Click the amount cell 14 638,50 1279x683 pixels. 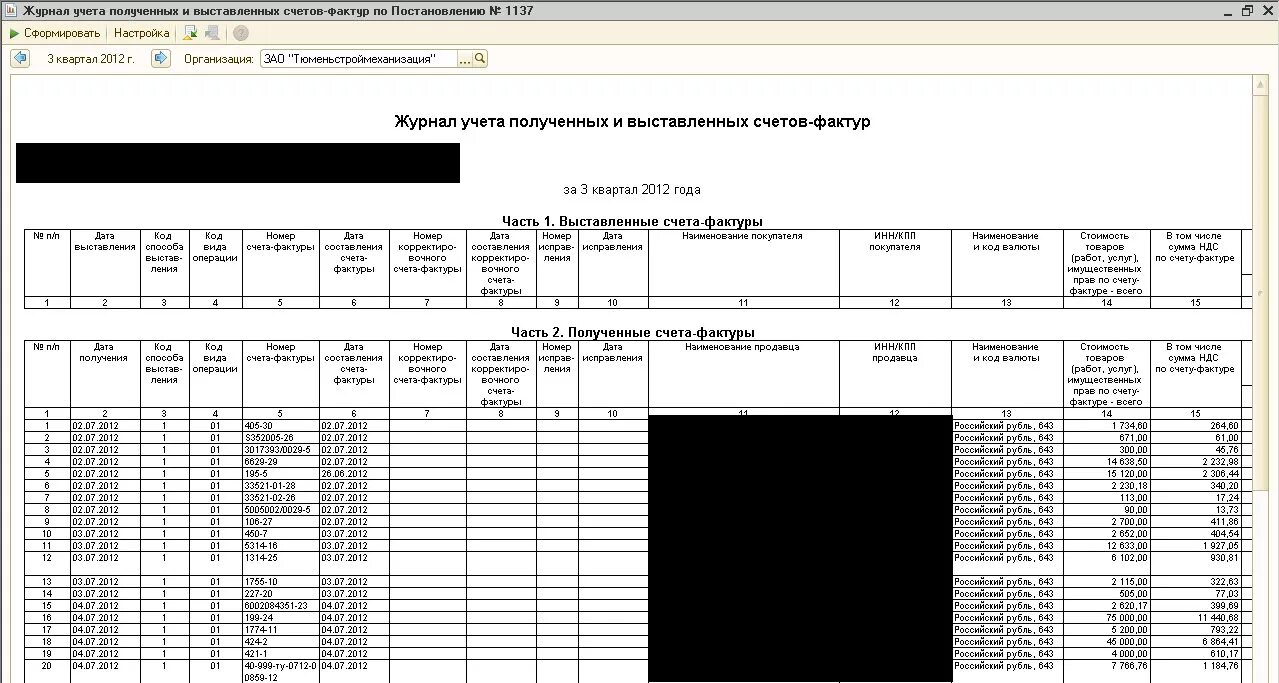coord(1106,462)
